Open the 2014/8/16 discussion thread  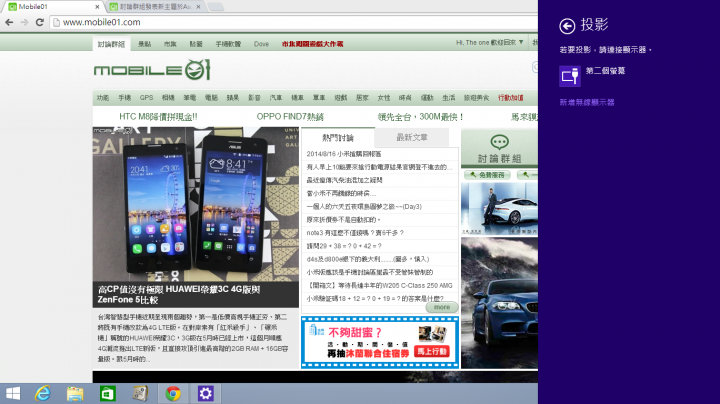344,154
